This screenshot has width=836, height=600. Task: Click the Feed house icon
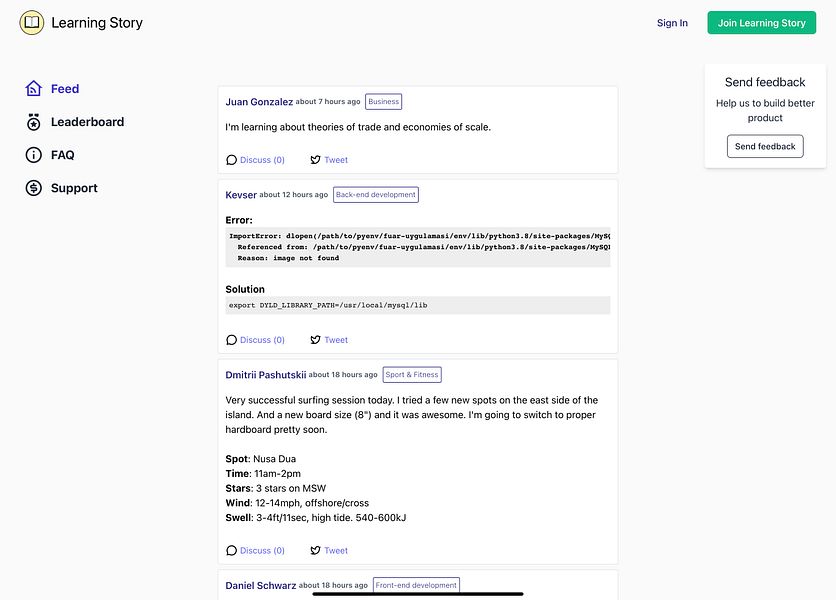pos(34,89)
